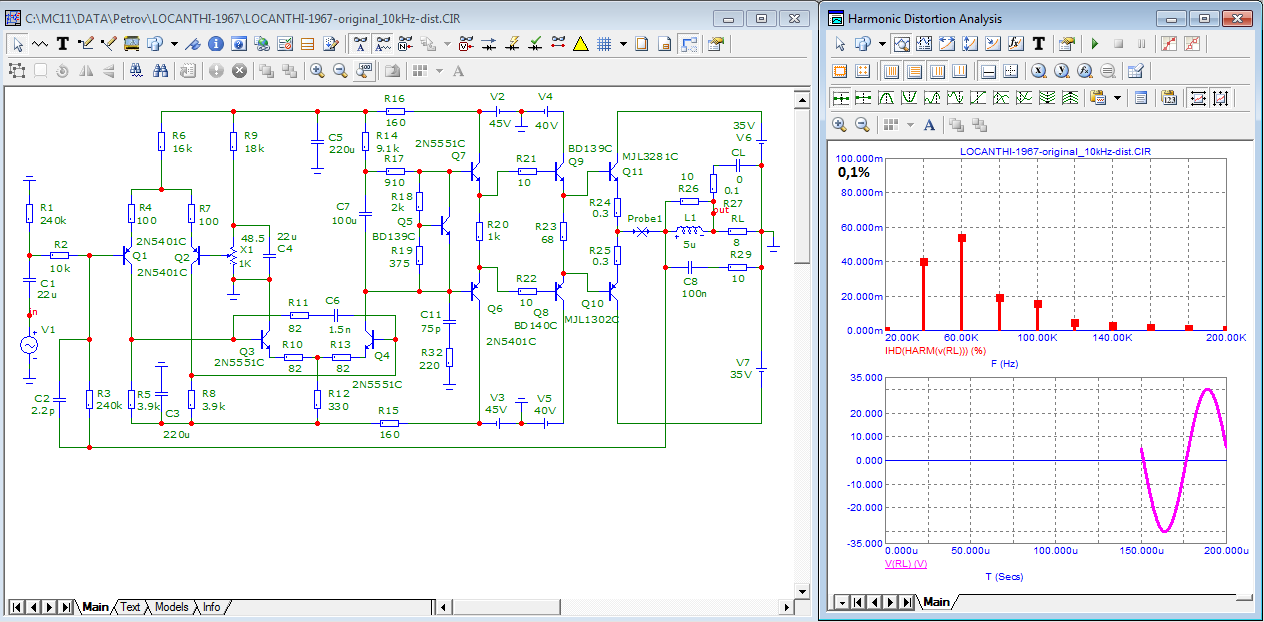
Task: Open the Info tab at bottom
Action: pos(212,607)
